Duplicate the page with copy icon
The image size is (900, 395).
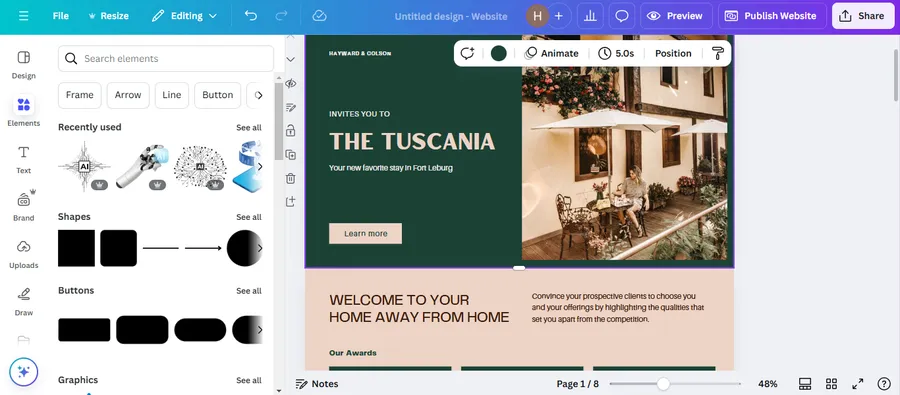point(290,154)
